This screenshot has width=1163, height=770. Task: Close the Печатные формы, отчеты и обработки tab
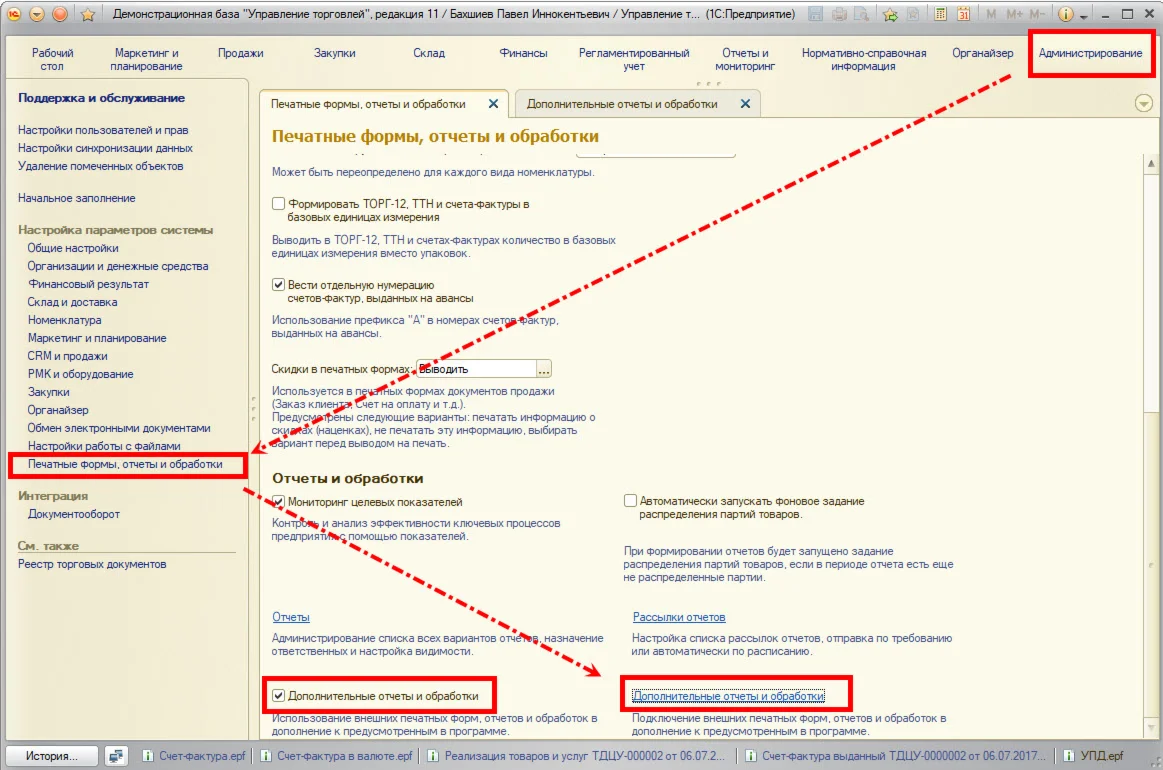(493, 104)
